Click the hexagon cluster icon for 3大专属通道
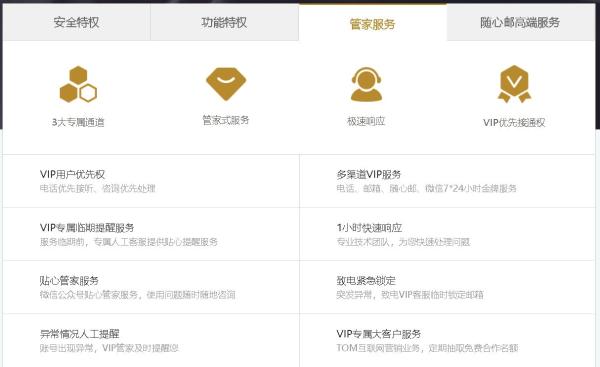 coord(78,84)
